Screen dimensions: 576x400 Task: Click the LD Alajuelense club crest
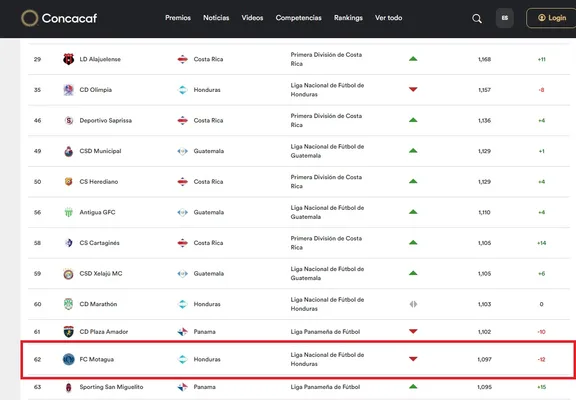pyautogui.click(x=68, y=59)
